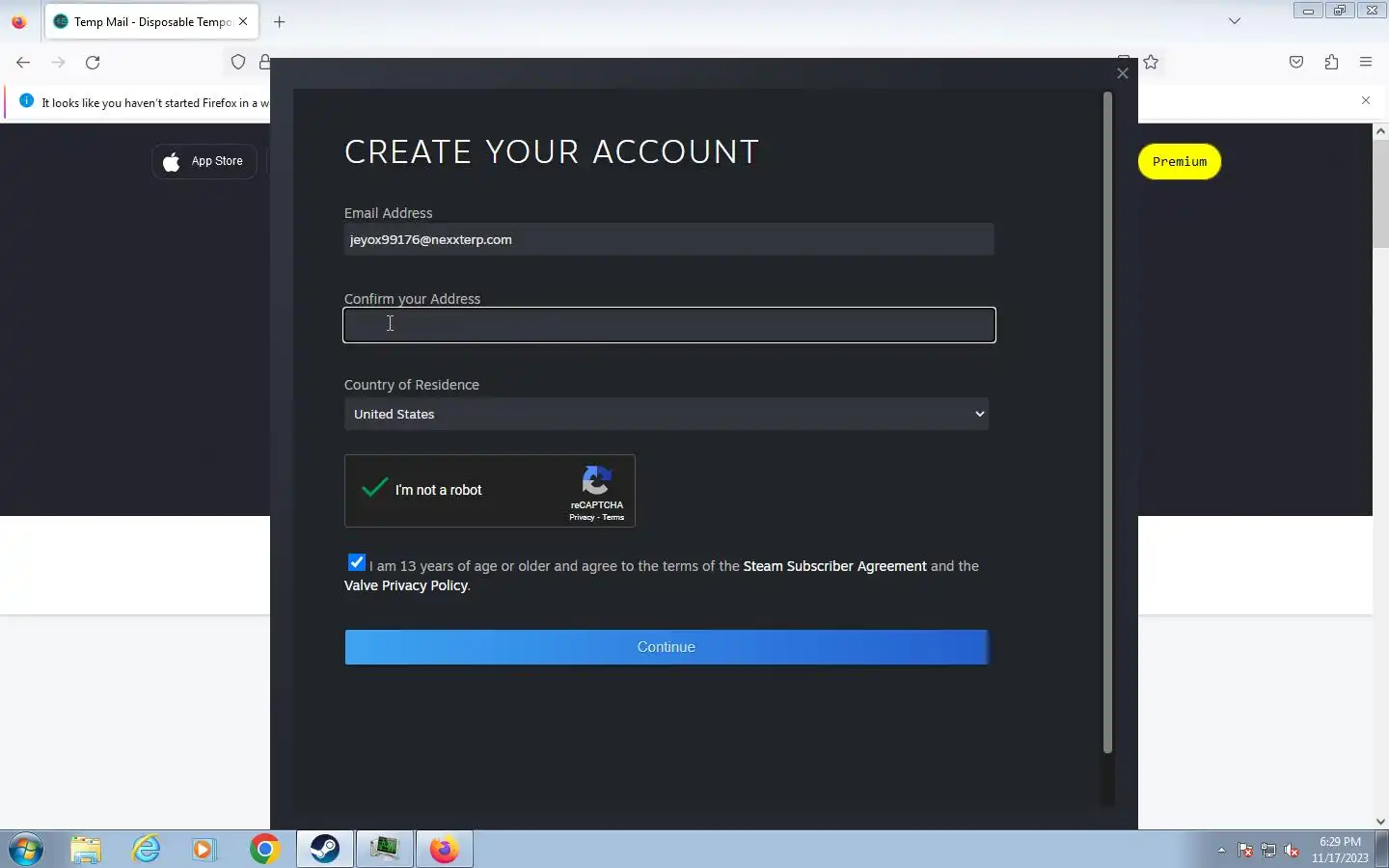Viewport: 1389px width, 868px height.
Task: Open Google Chrome from taskbar
Action: [x=264, y=850]
